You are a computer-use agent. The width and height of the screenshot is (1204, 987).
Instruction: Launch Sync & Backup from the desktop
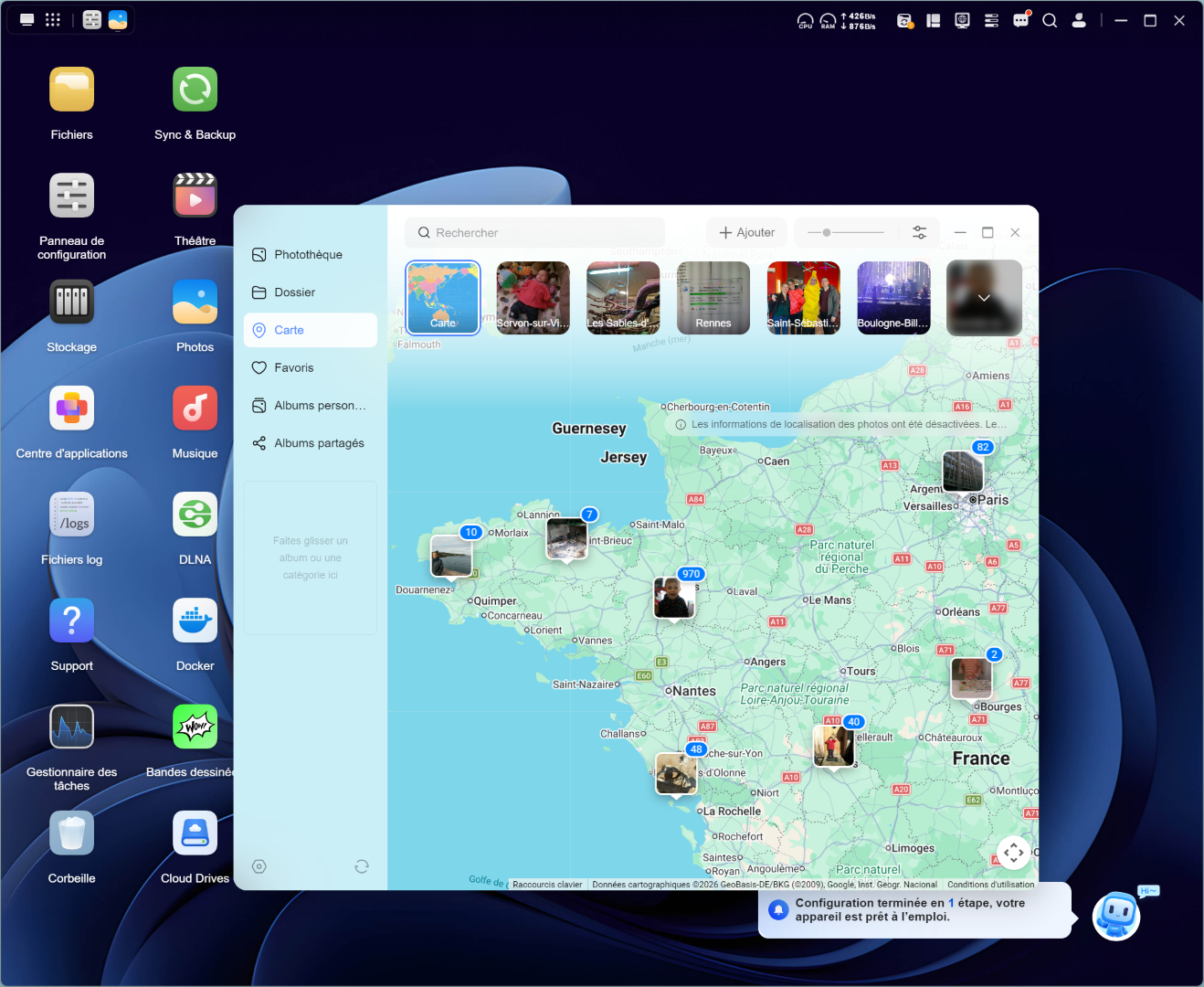(195, 90)
